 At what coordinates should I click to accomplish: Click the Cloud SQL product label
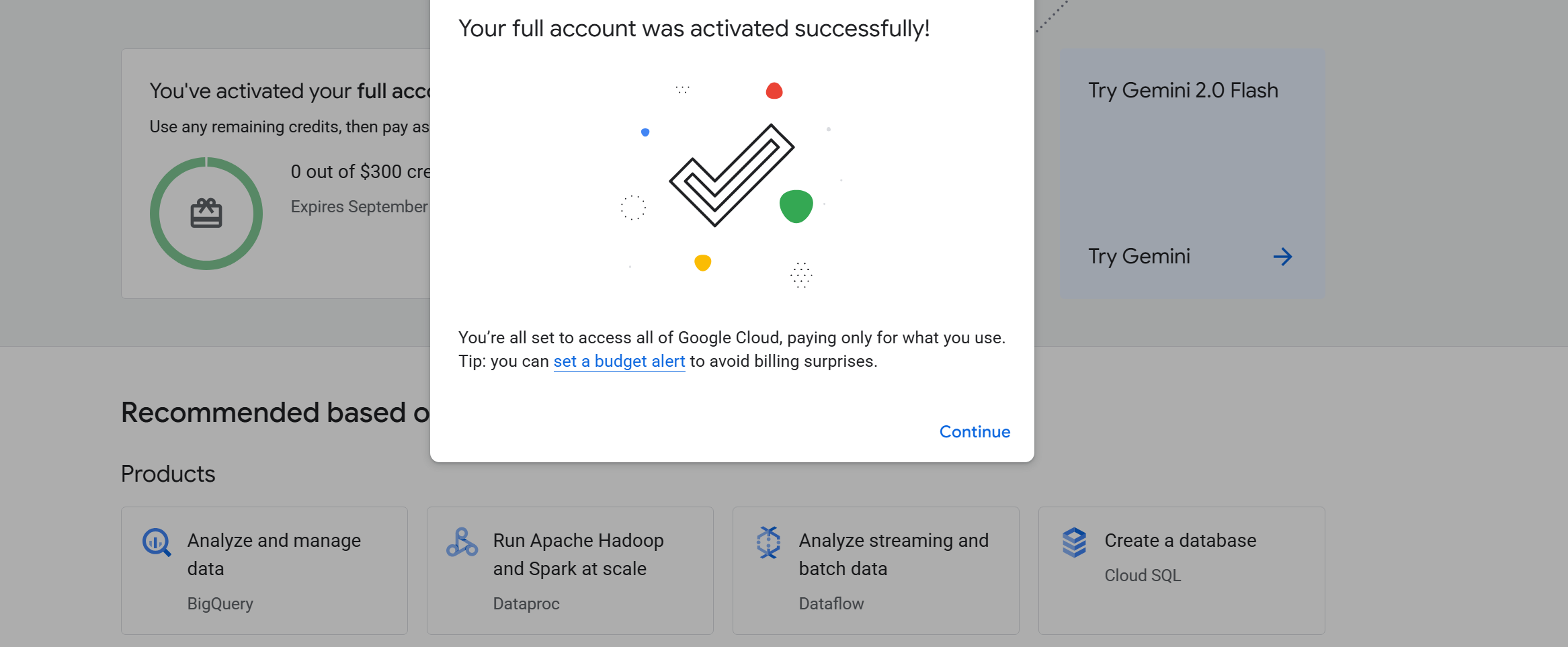1143,575
